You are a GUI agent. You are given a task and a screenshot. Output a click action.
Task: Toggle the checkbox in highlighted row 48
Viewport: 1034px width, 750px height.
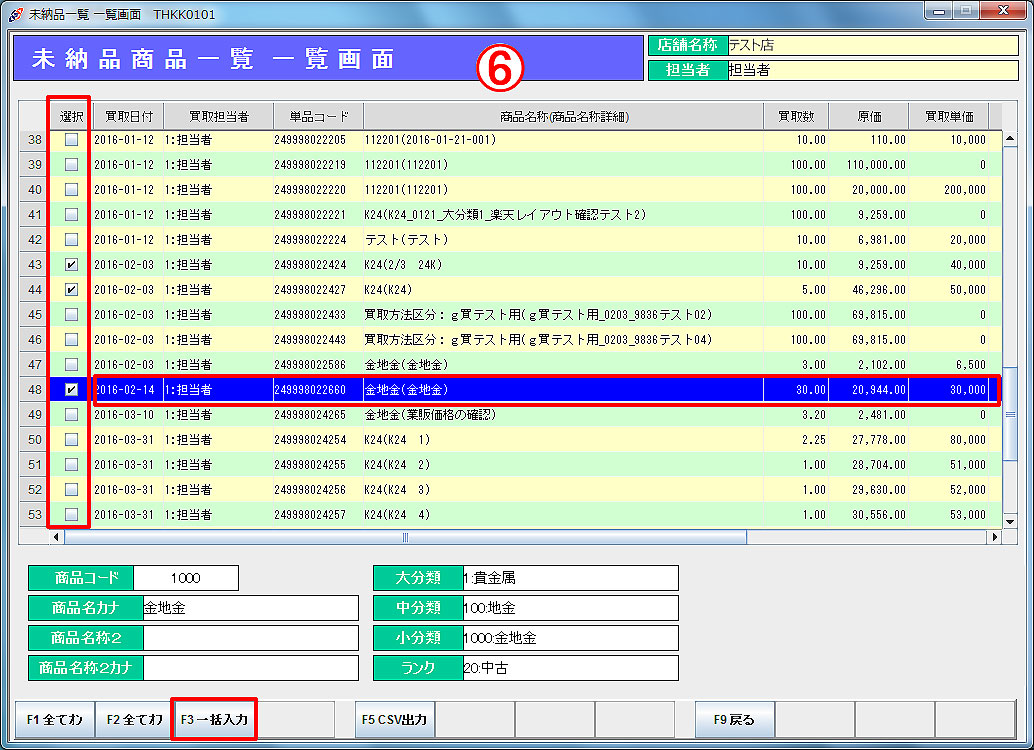click(x=71, y=390)
